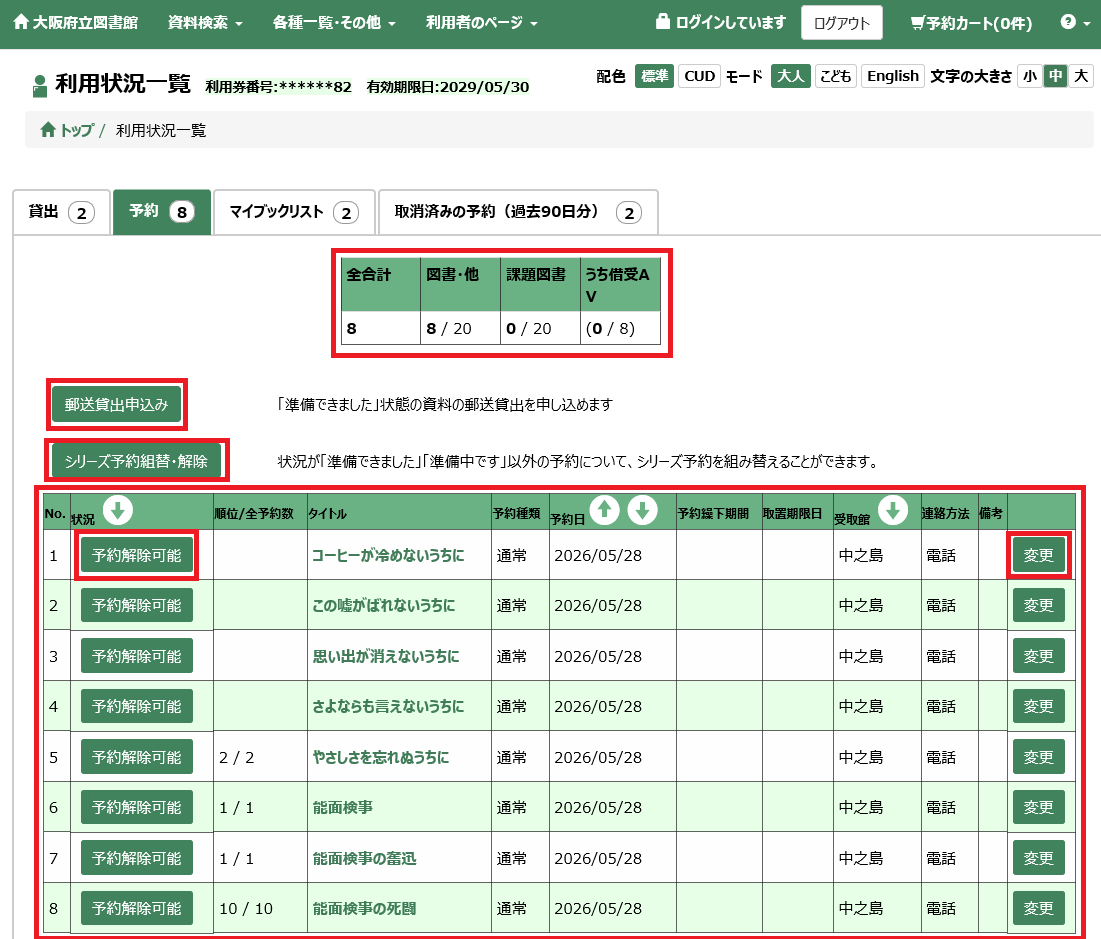Switch mode to こども
Viewport: 1101px width, 939px height.
[x=836, y=76]
